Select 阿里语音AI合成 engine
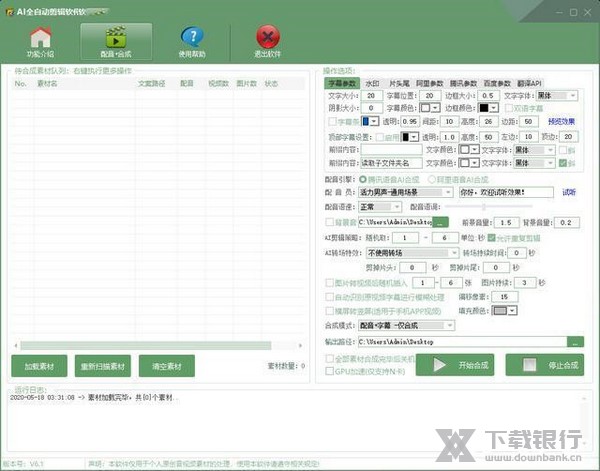Image resolution: width=600 pixels, height=471 pixels. pyautogui.click(x=432, y=179)
